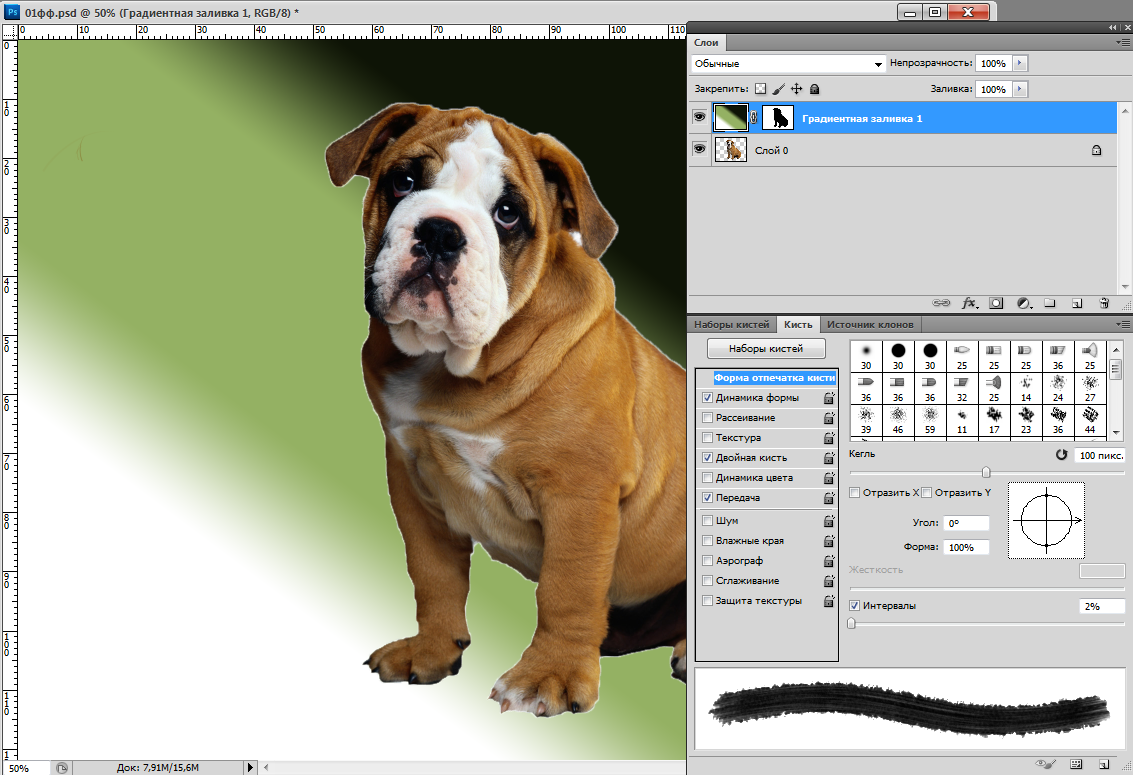The width and height of the screenshot is (1133, 775).
Task: Delete layer with the trash icon
Action: 1103,303
